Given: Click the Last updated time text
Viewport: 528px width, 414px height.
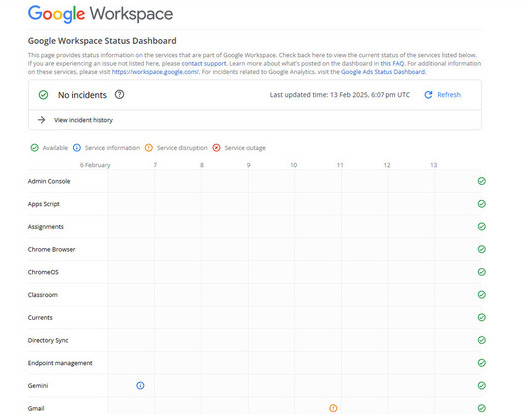Looking at the screenshot, I should pyautogui.click(x=340, y=95).
